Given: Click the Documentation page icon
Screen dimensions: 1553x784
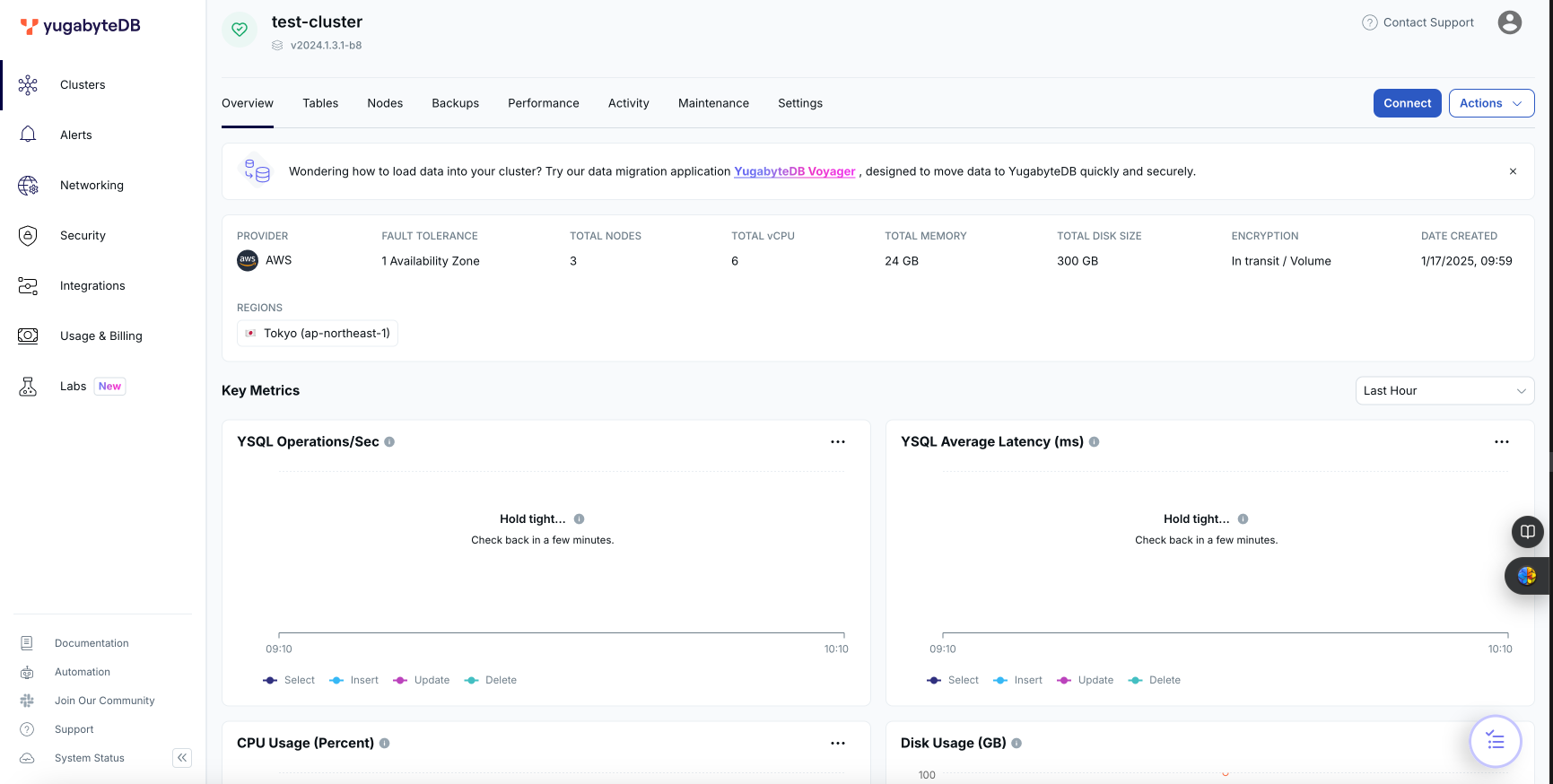Looking at the screenshot, I should (x=27, y=643).
